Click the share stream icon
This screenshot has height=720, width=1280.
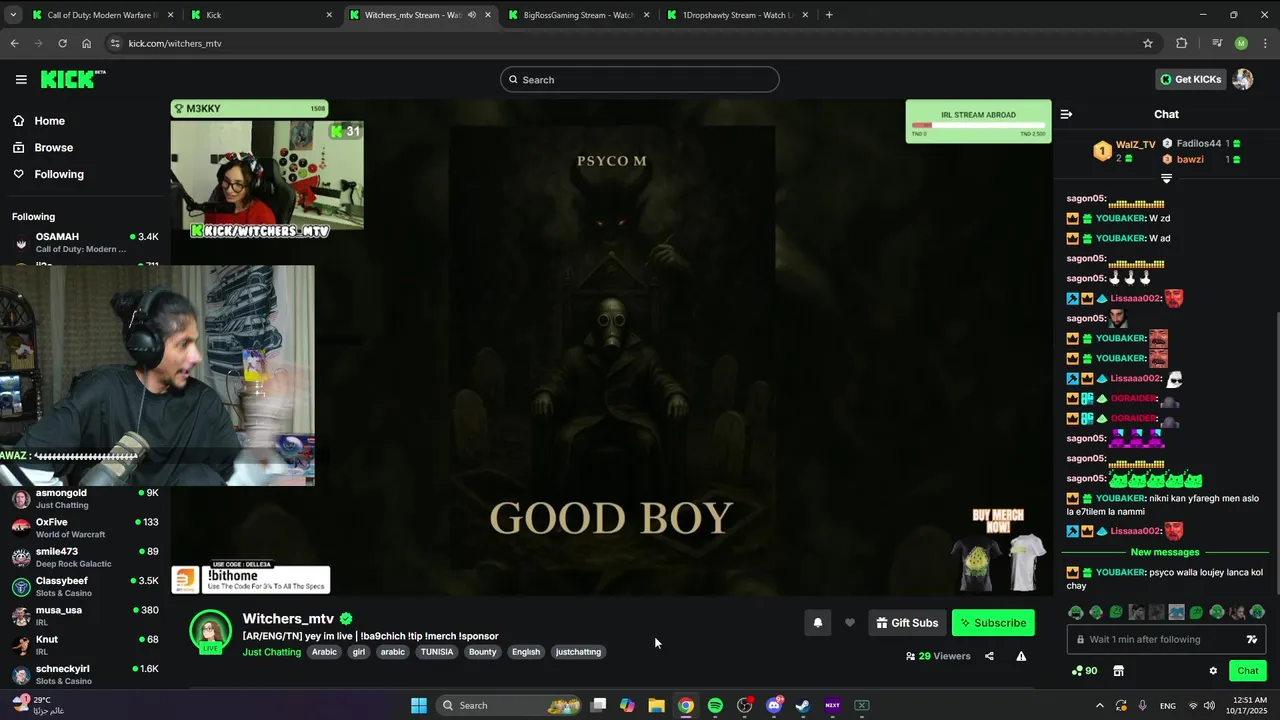click(989, 656)
